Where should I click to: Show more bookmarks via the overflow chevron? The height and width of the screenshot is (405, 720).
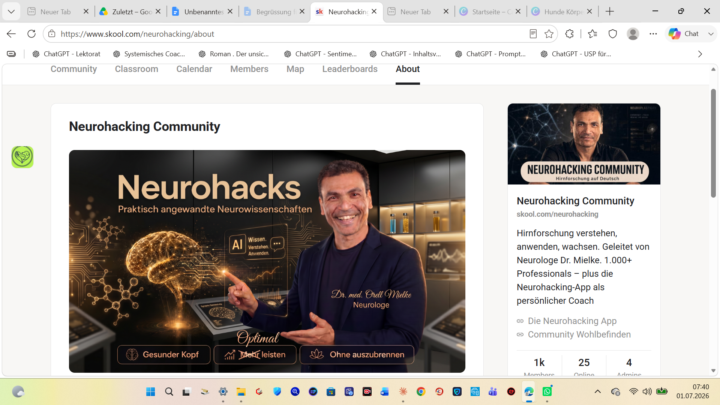click(700, 54)
